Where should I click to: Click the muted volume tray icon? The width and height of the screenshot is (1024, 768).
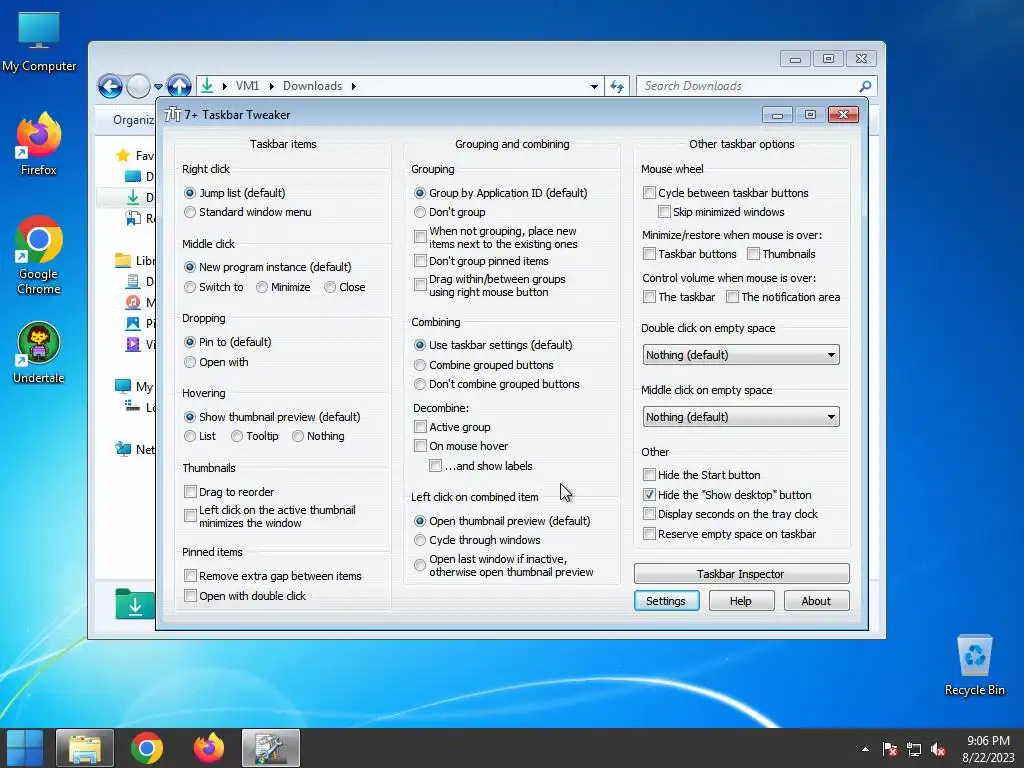[x=938, y=749]
